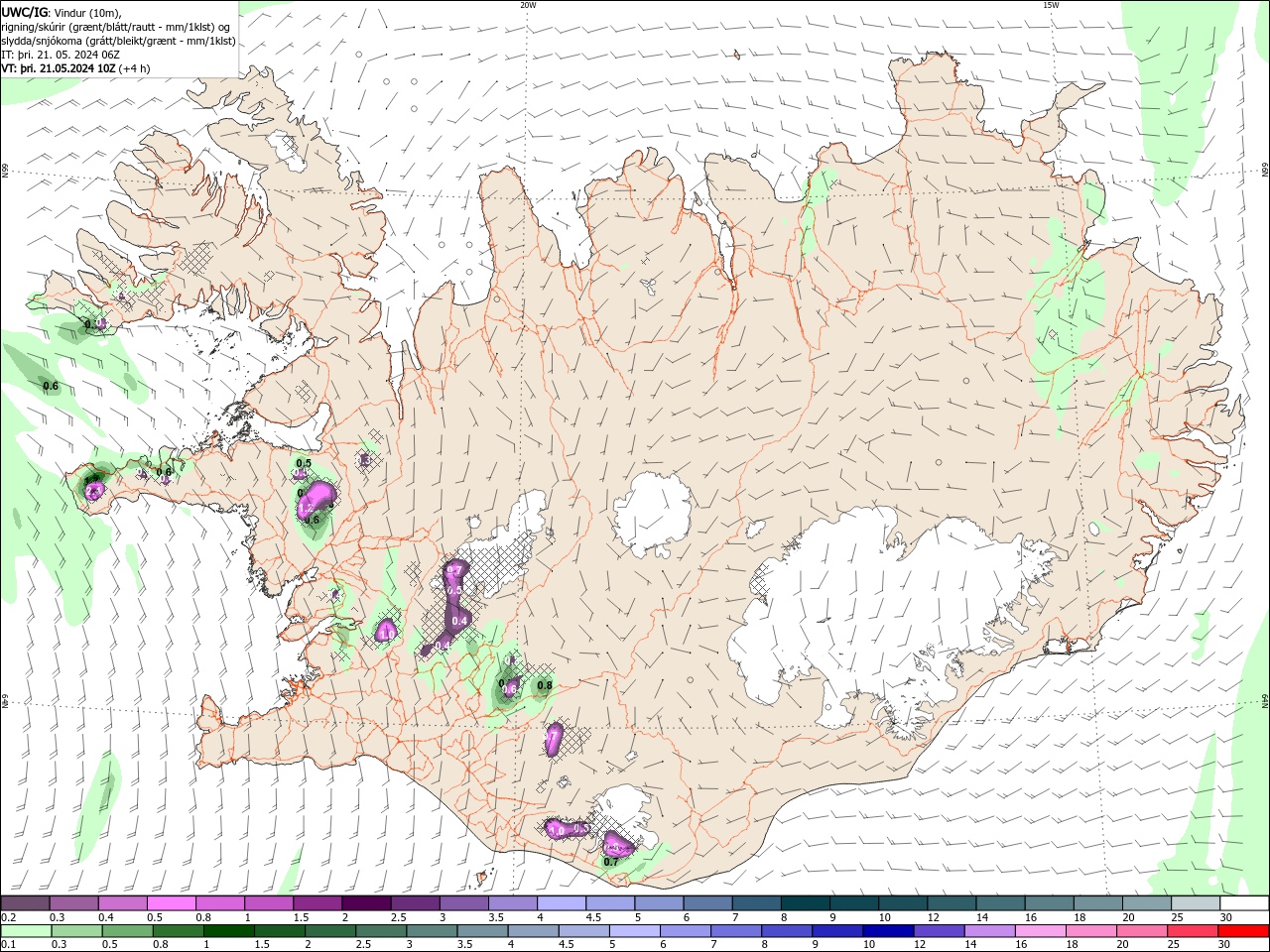Pick upper legend swatch between 0.4 and 0.5
Image resolution: width=1270 pixels, height=952 pixels.
[x=123, y=902]
